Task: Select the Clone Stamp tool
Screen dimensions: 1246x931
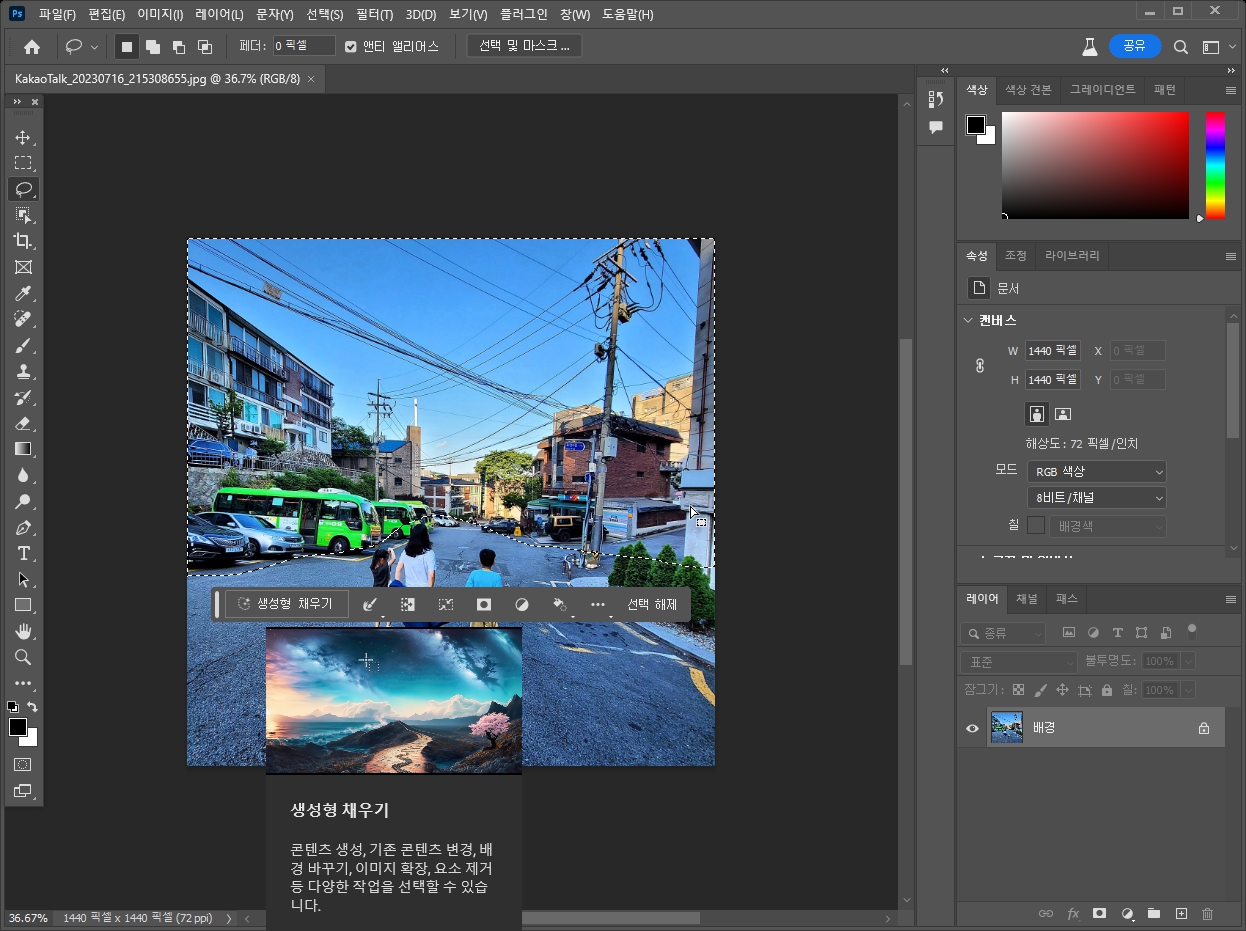Action: click(x=23, y=371)
